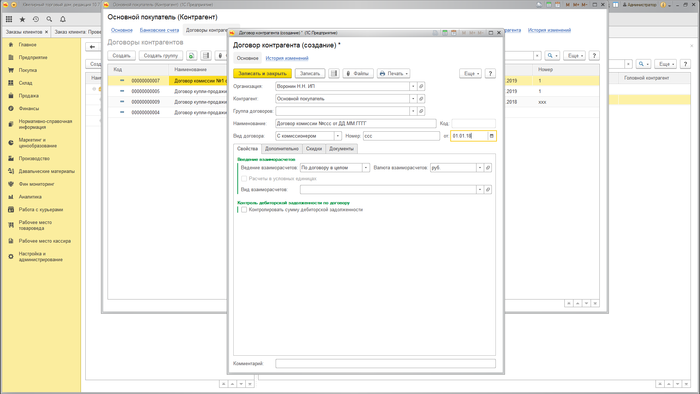Expand Контрагент dropdown arrow
Screen dimensions: 700x394
(x=413, y=99)
